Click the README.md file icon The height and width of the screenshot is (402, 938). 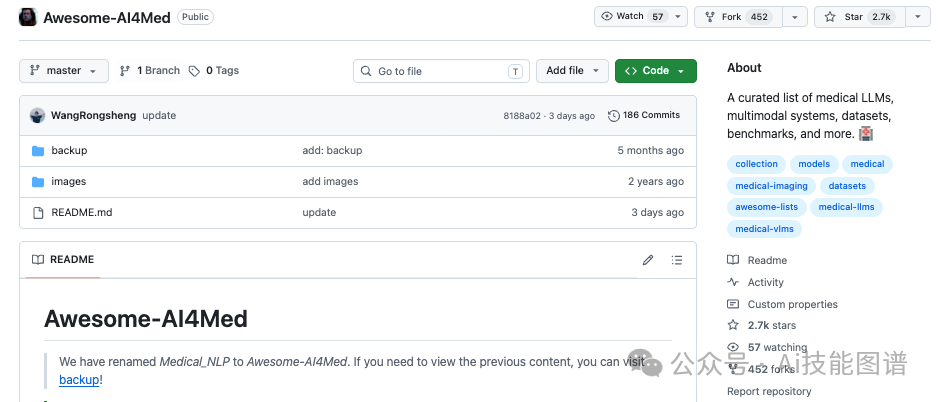(38, 212)
